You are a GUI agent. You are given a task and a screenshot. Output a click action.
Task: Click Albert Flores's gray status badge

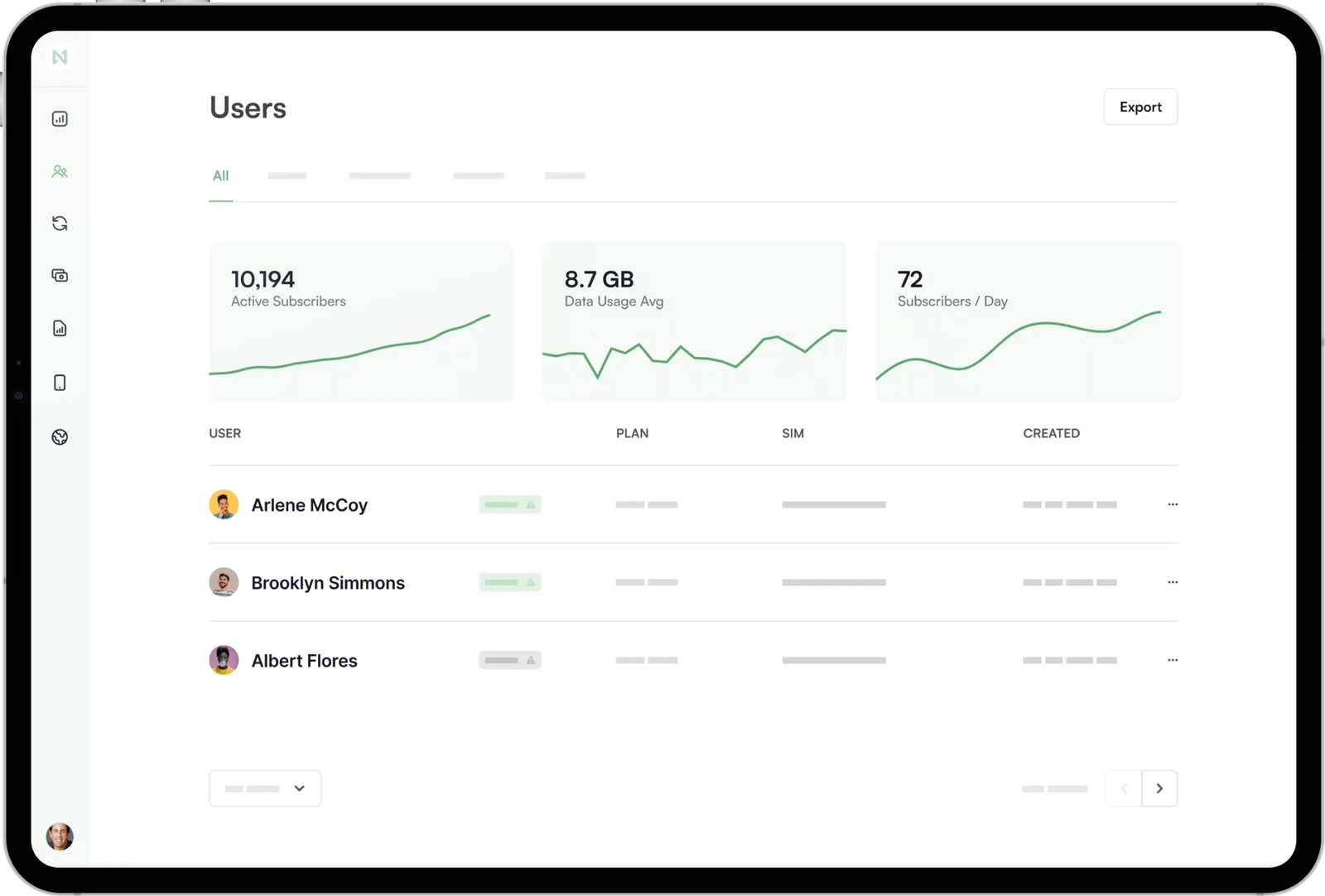tap(510, 660)
